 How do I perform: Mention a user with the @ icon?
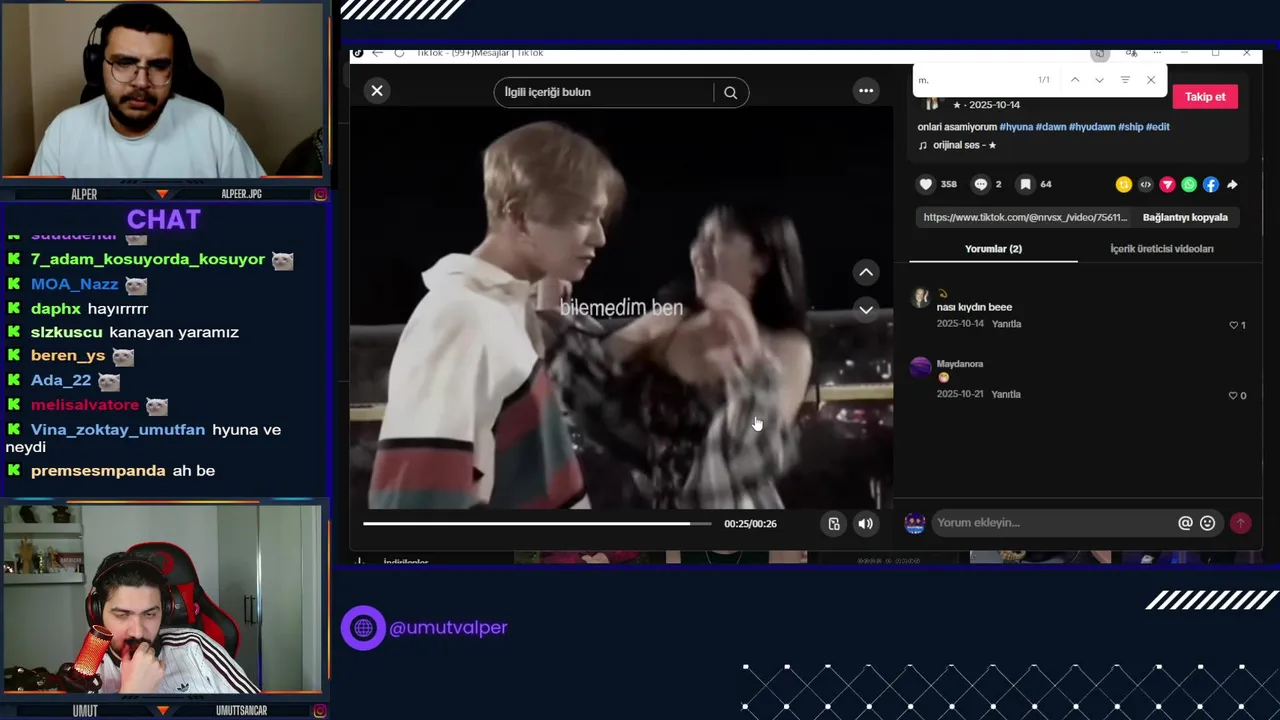1185,523
